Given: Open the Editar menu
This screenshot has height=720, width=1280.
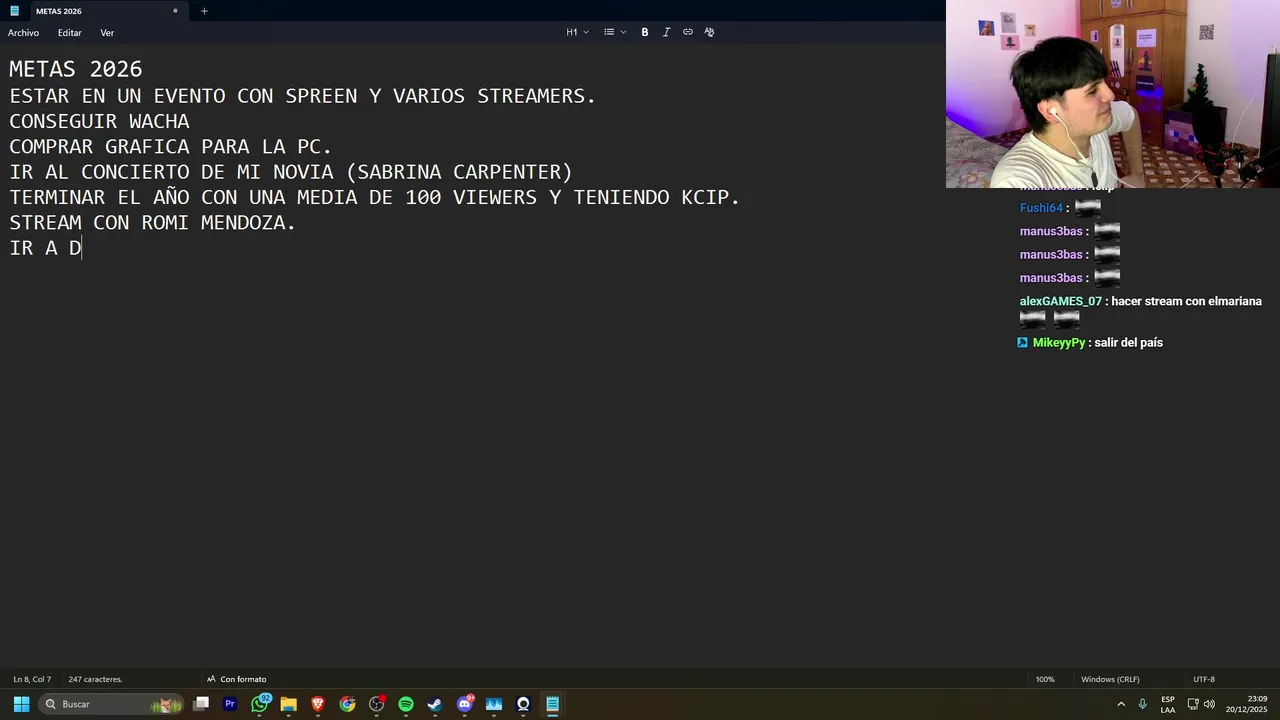Looking at the screenshot, I should click(69, 33).
